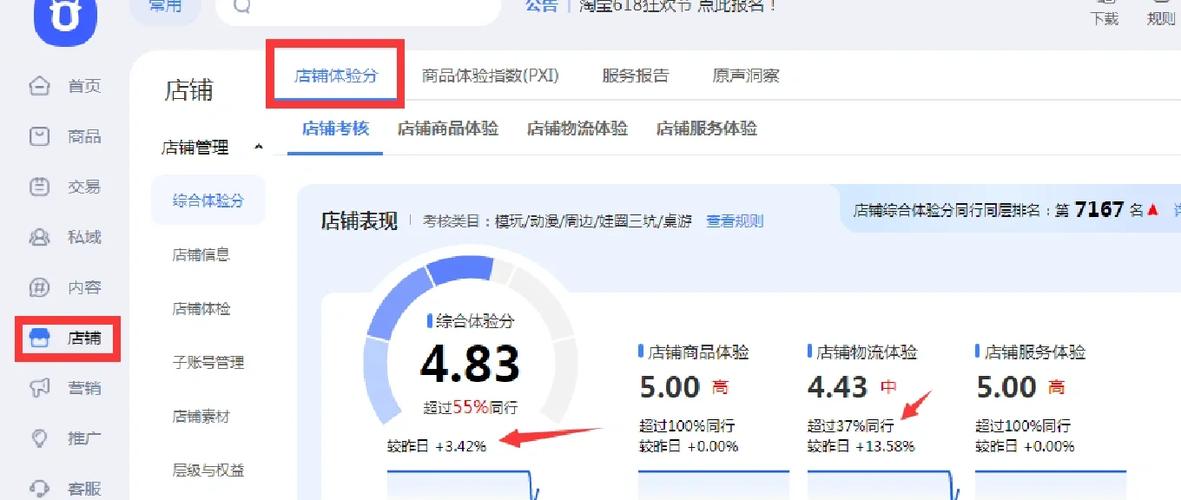Collapse the 店铺管理 section arrow
1181x500 pixels.
pos(258,147)
